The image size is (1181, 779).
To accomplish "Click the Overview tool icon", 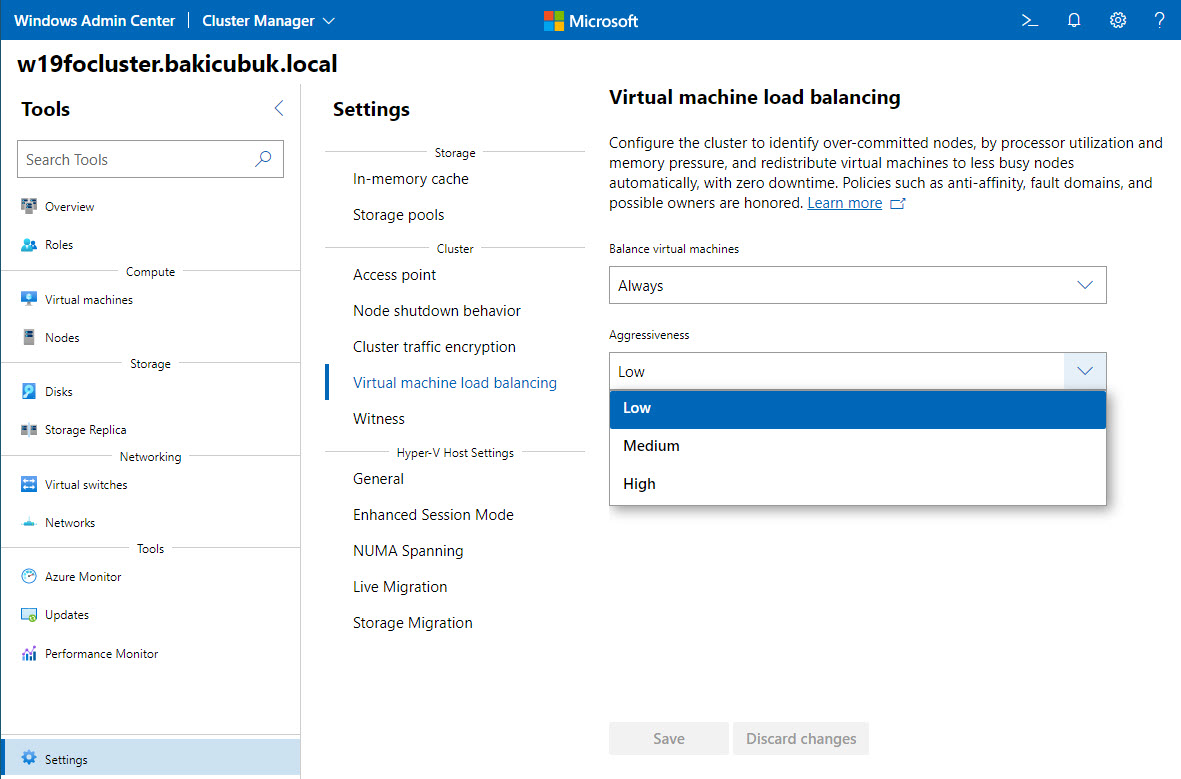I will (x=29, y=206).
